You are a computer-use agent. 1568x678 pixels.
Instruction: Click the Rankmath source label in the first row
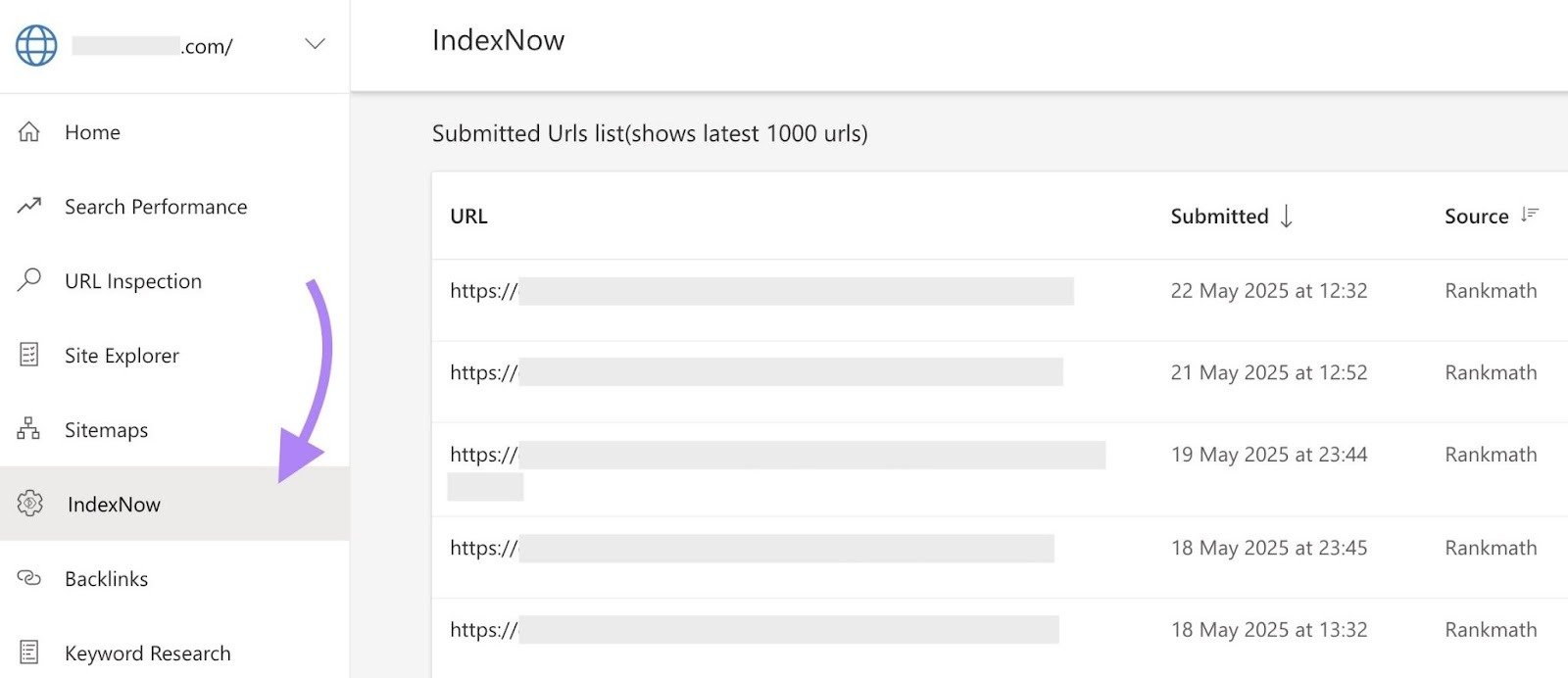(x=1491, y=290)
